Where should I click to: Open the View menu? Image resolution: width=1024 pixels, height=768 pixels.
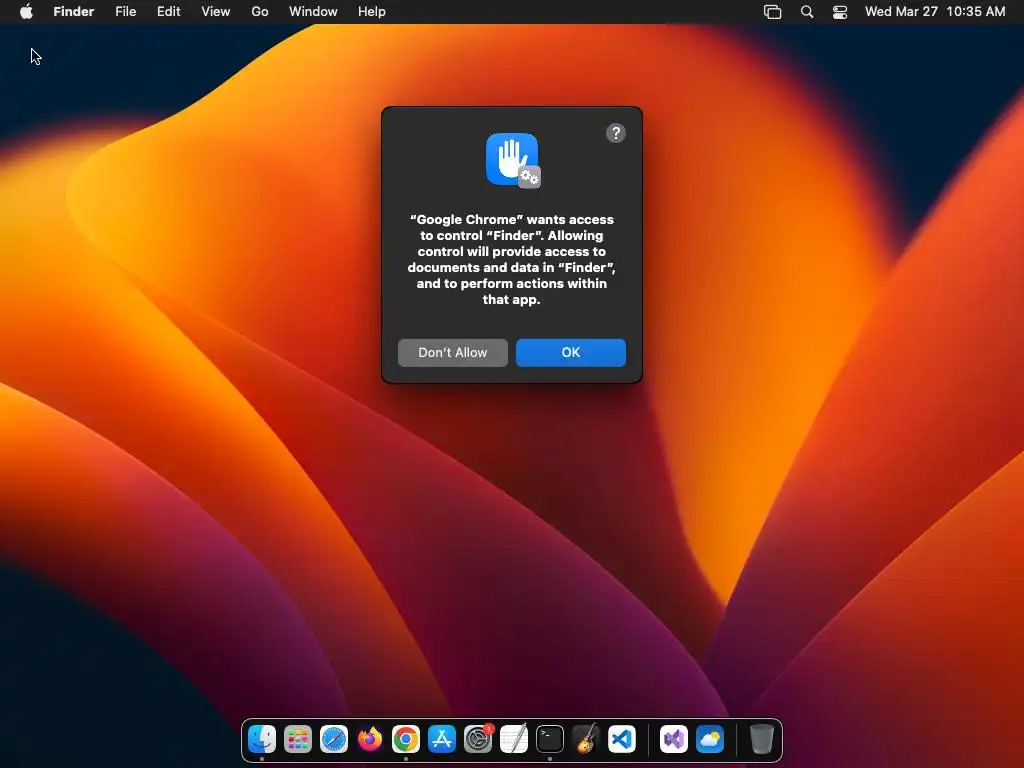[216, 12]
